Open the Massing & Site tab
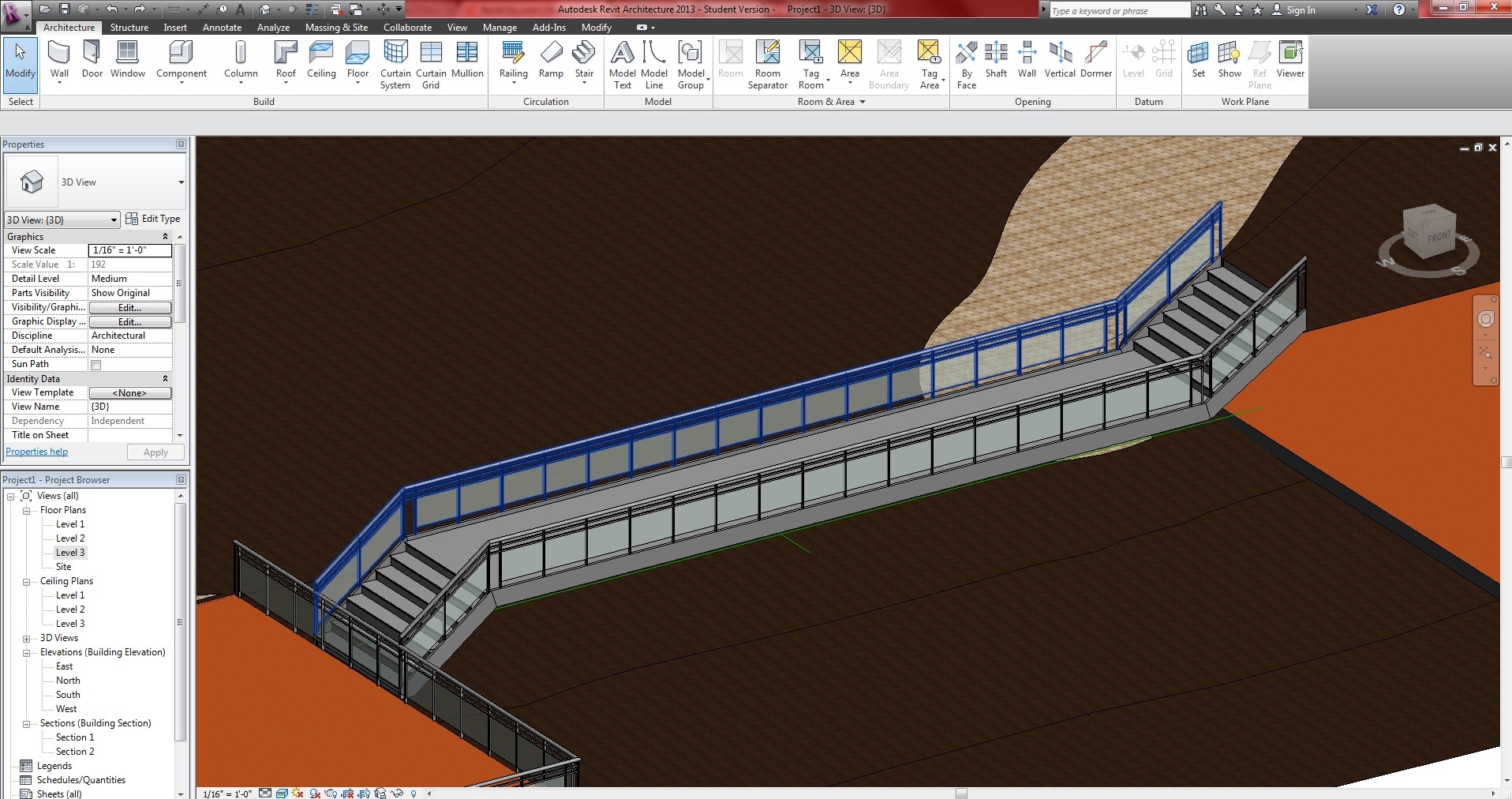1512x799 pixels. click(x=336, y=28)
